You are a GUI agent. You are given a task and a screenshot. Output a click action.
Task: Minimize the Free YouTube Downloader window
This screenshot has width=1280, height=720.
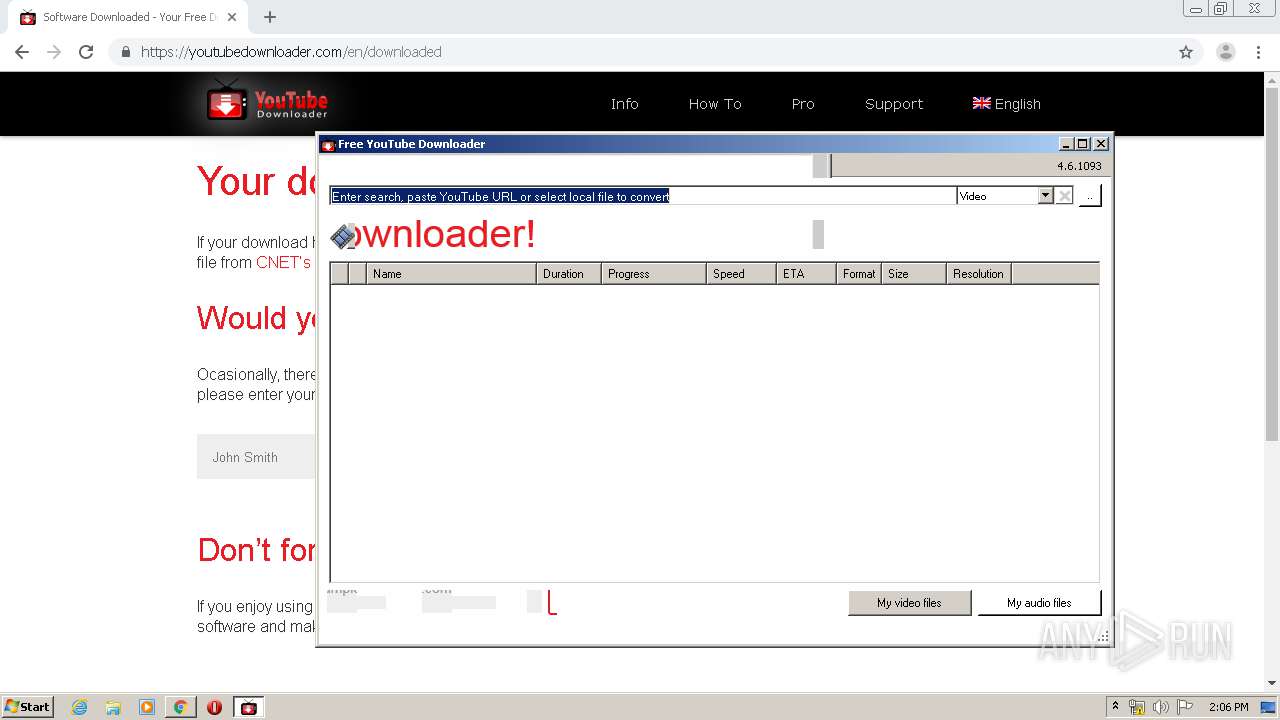click(x=1066, y=144)
